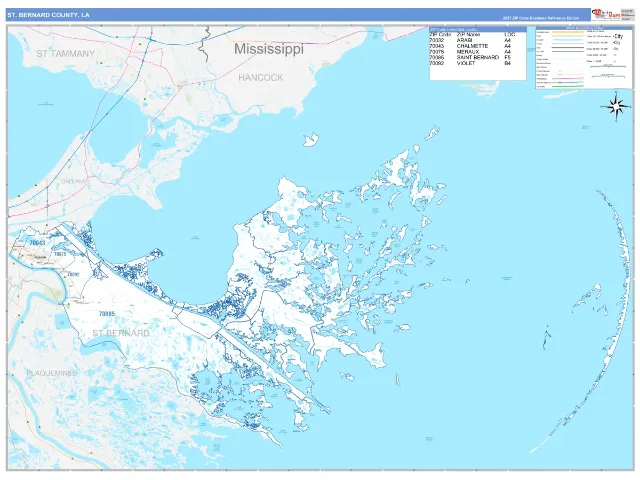Click ZIP code label 70043 on map

point(37,243)
